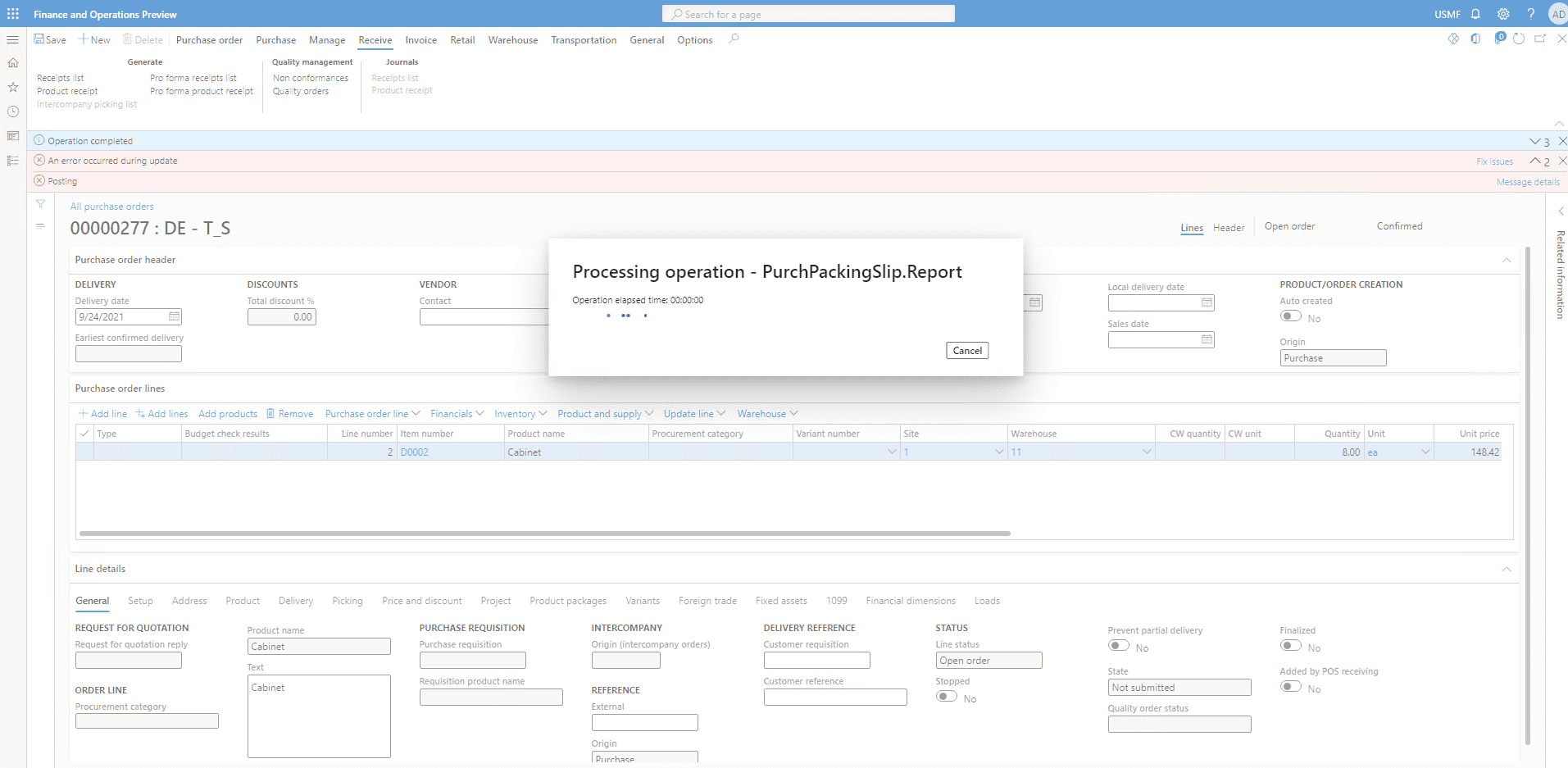Open Product and supply dropdown
This screenshot has width=1568, height=768.
605,414
